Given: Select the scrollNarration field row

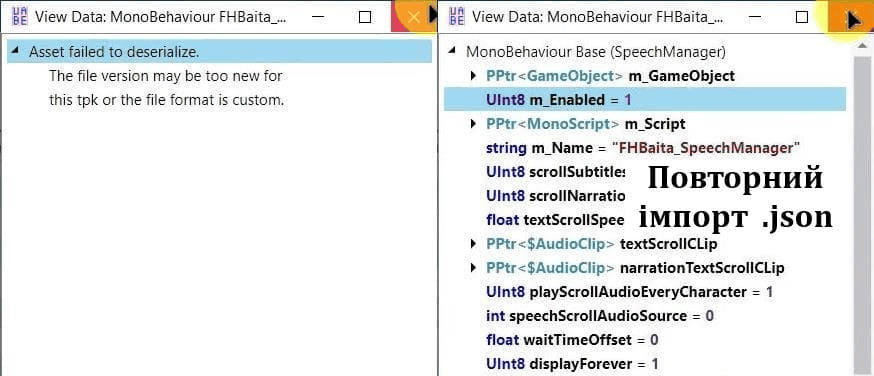Looking at the screenshot, I should [556, 196].
